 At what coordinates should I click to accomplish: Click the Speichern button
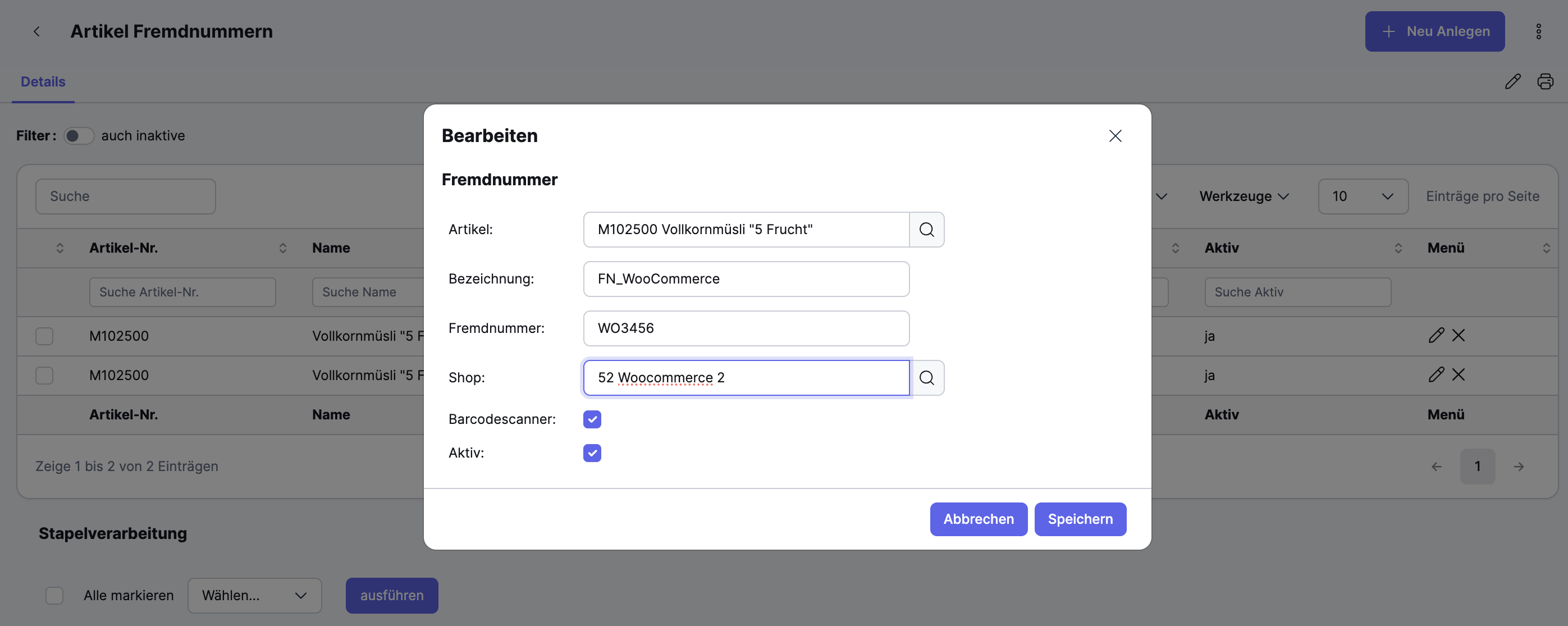(1080, 519)
